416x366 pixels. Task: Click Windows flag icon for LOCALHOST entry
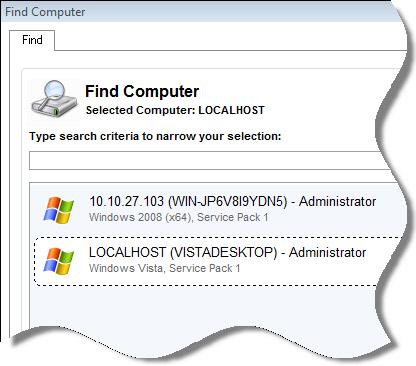pos(58,261)
